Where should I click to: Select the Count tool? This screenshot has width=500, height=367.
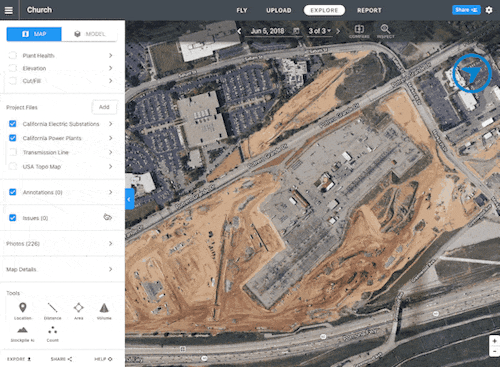52,334
